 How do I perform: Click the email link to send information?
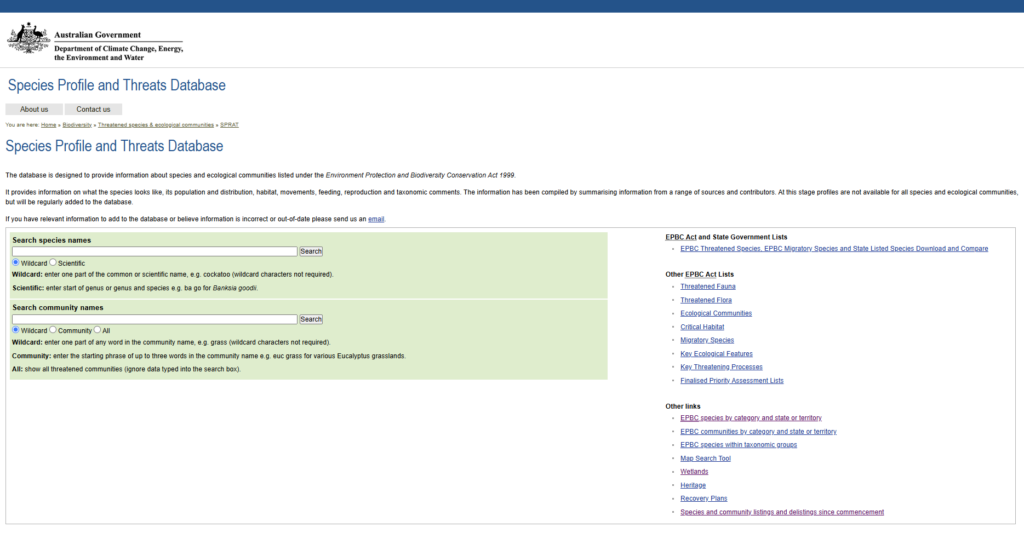376,219
